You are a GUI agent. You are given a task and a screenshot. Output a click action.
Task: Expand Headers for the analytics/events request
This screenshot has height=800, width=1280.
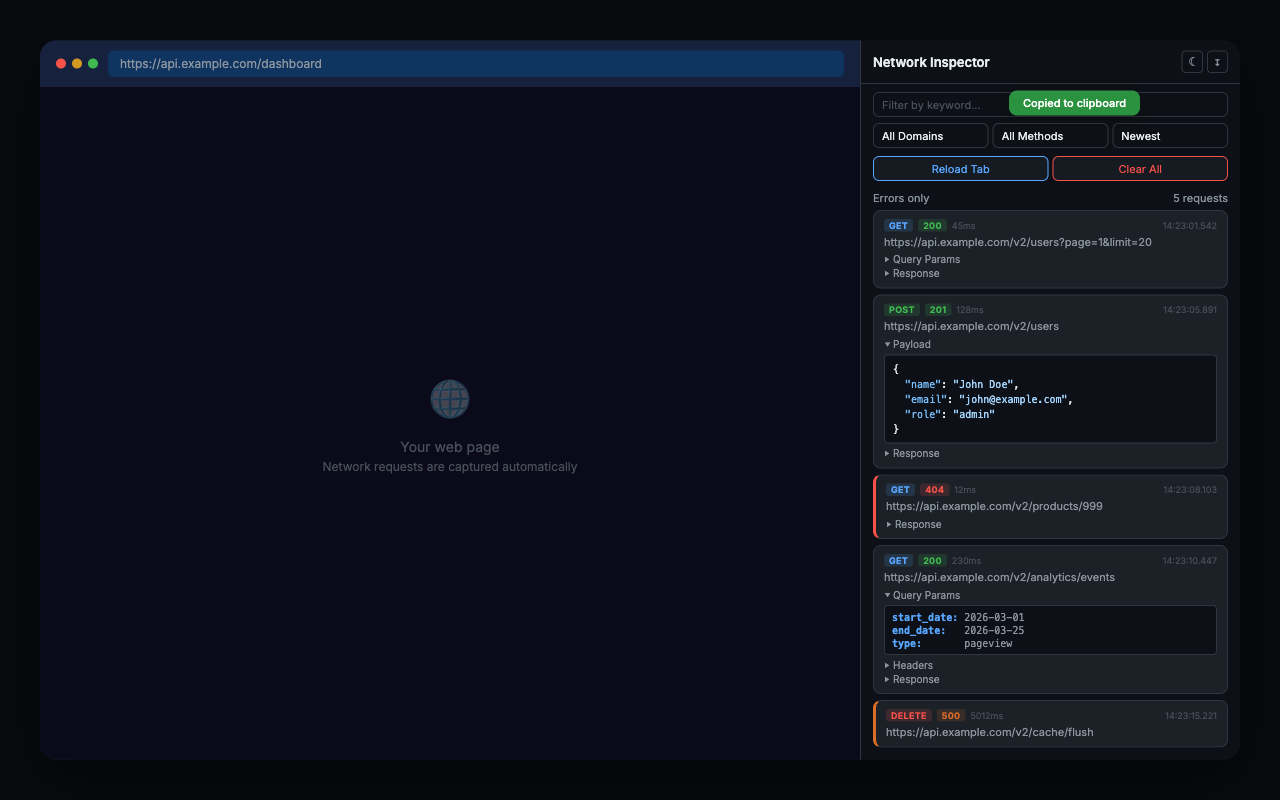click(908, 665)
